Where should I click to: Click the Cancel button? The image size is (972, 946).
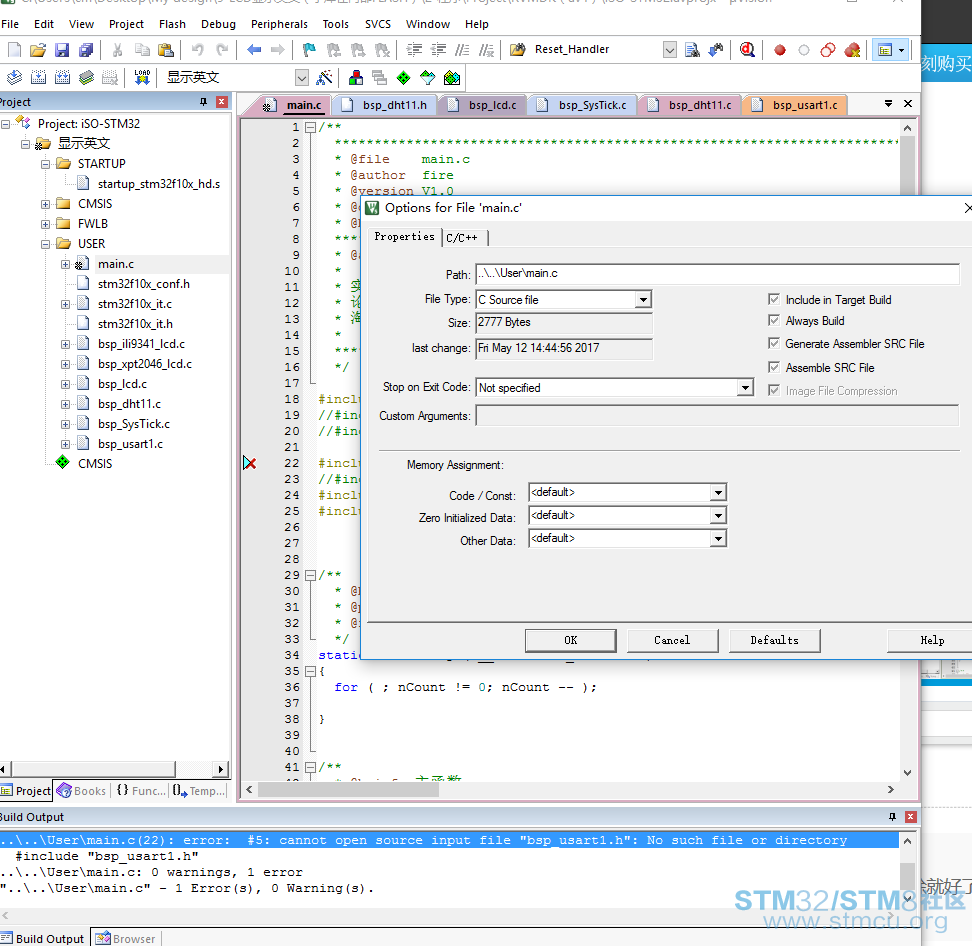coord(673,640)
